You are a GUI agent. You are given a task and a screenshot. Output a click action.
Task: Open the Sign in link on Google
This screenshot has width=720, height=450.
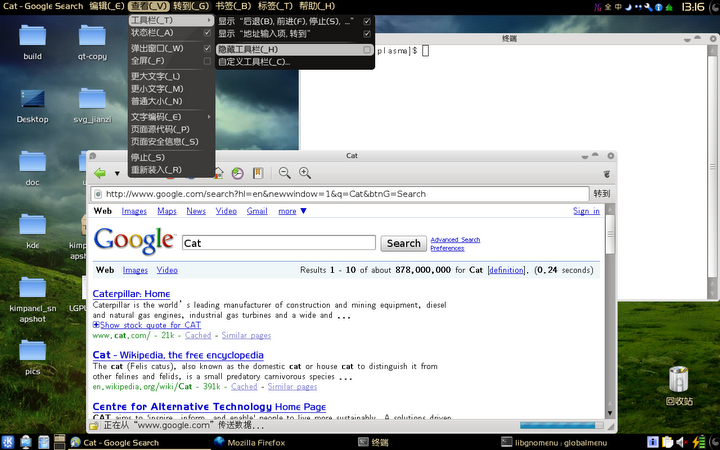[x=586, y=211]
